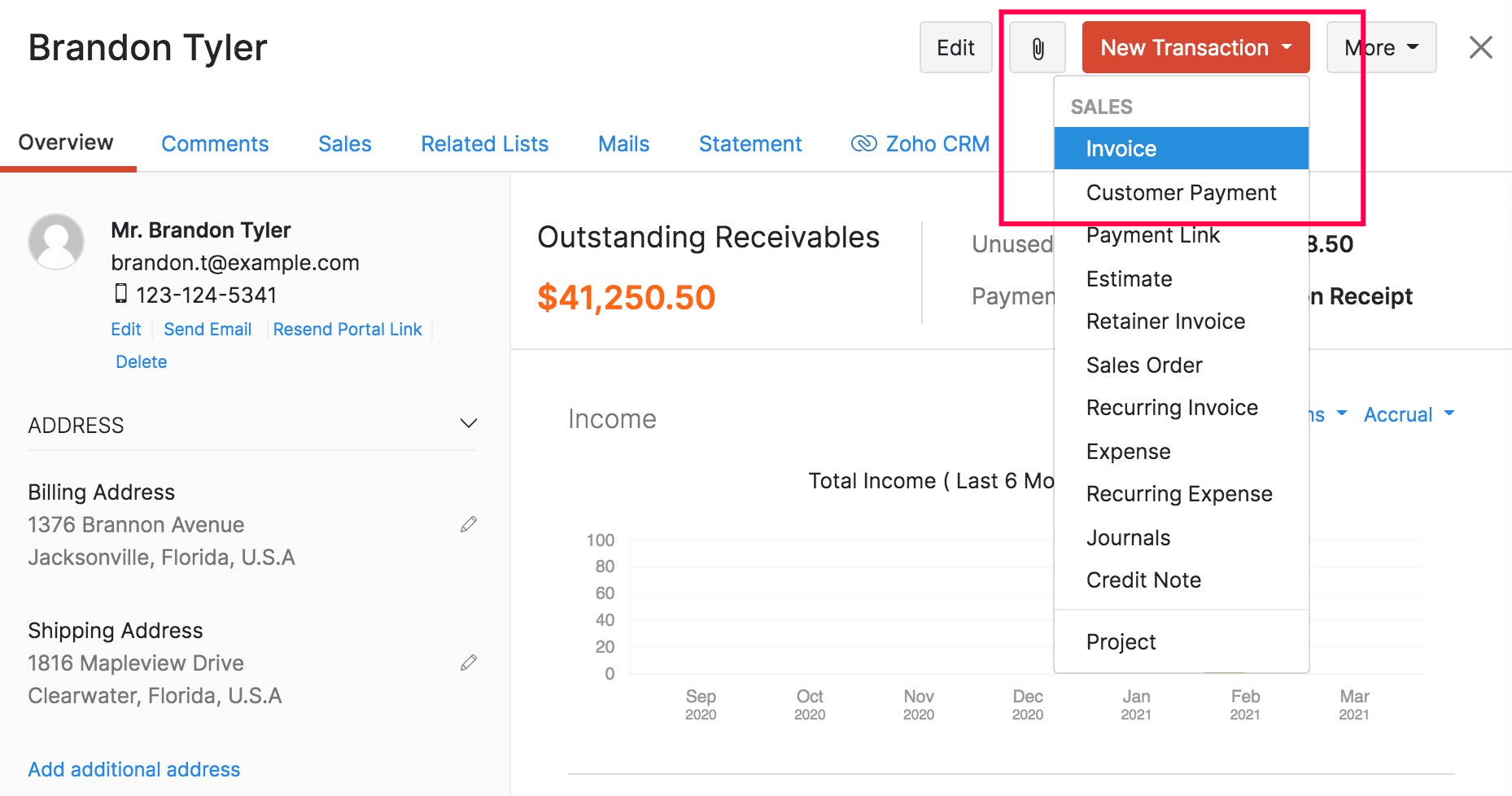Switch to the Statement tab
Screen dimensions: 1512x796
click(749, 143)
